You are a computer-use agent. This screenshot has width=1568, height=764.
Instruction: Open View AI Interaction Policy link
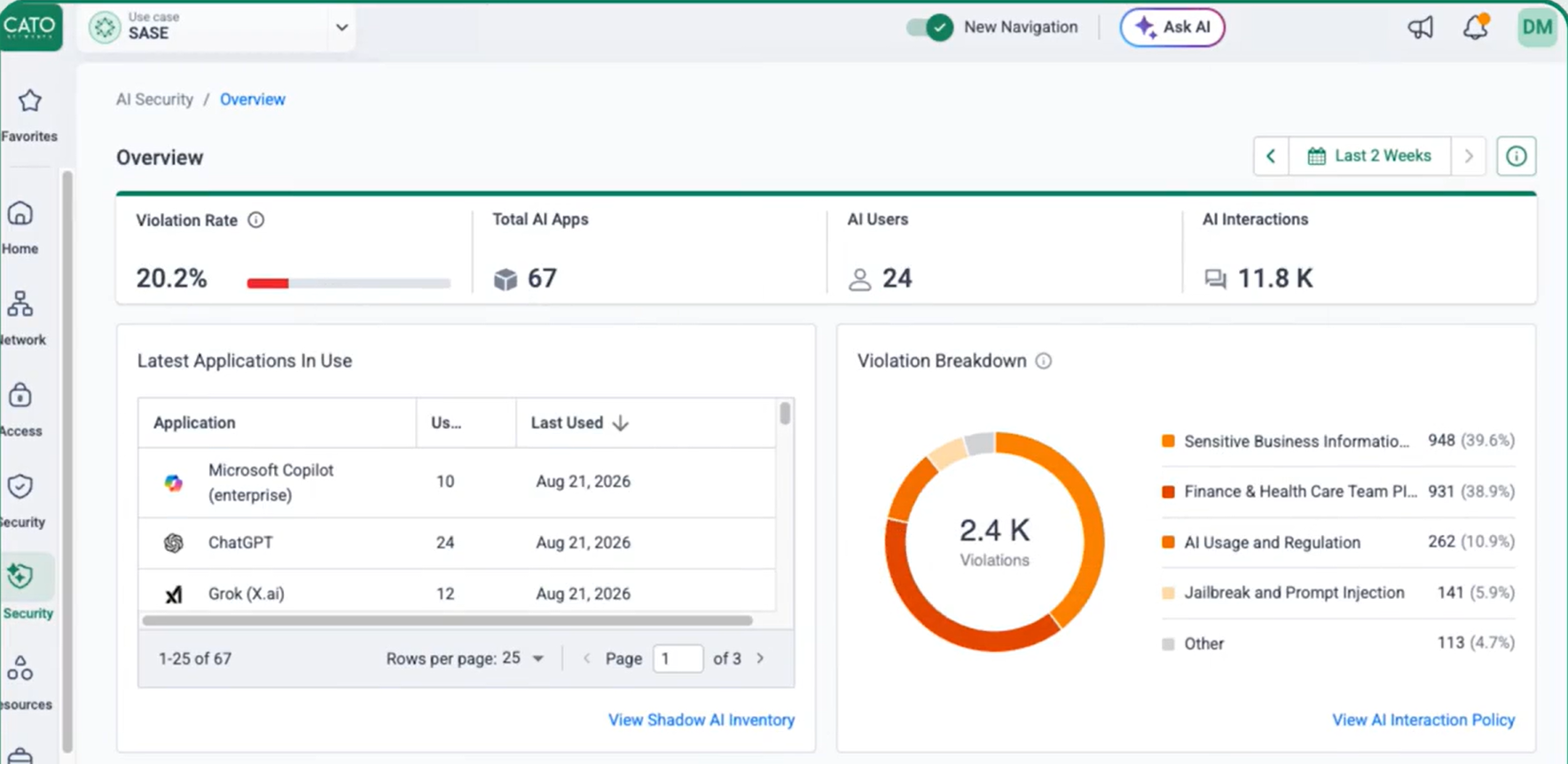(x=1423, y=720)
